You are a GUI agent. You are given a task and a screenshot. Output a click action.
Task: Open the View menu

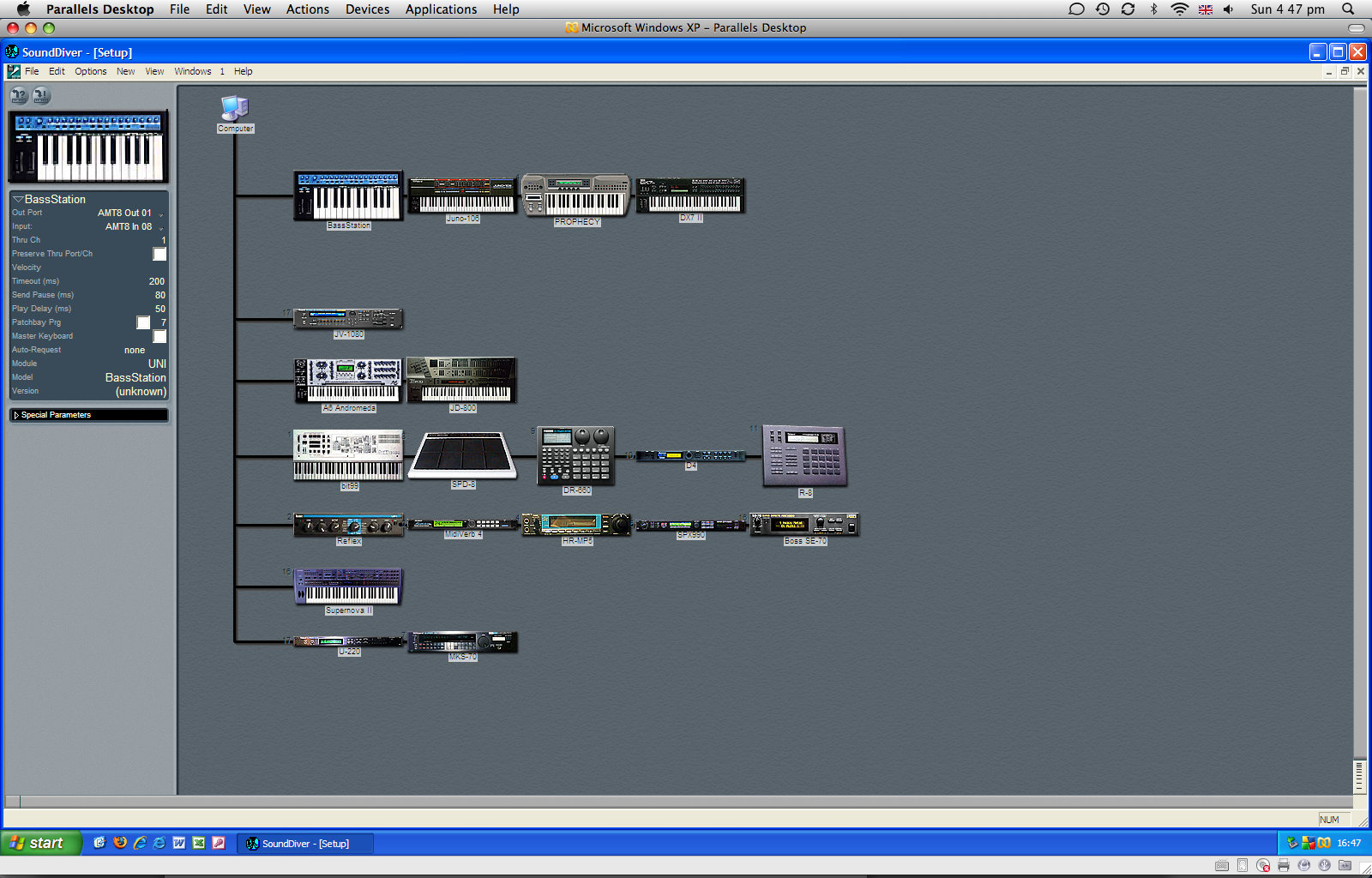(x=154, y=71)
